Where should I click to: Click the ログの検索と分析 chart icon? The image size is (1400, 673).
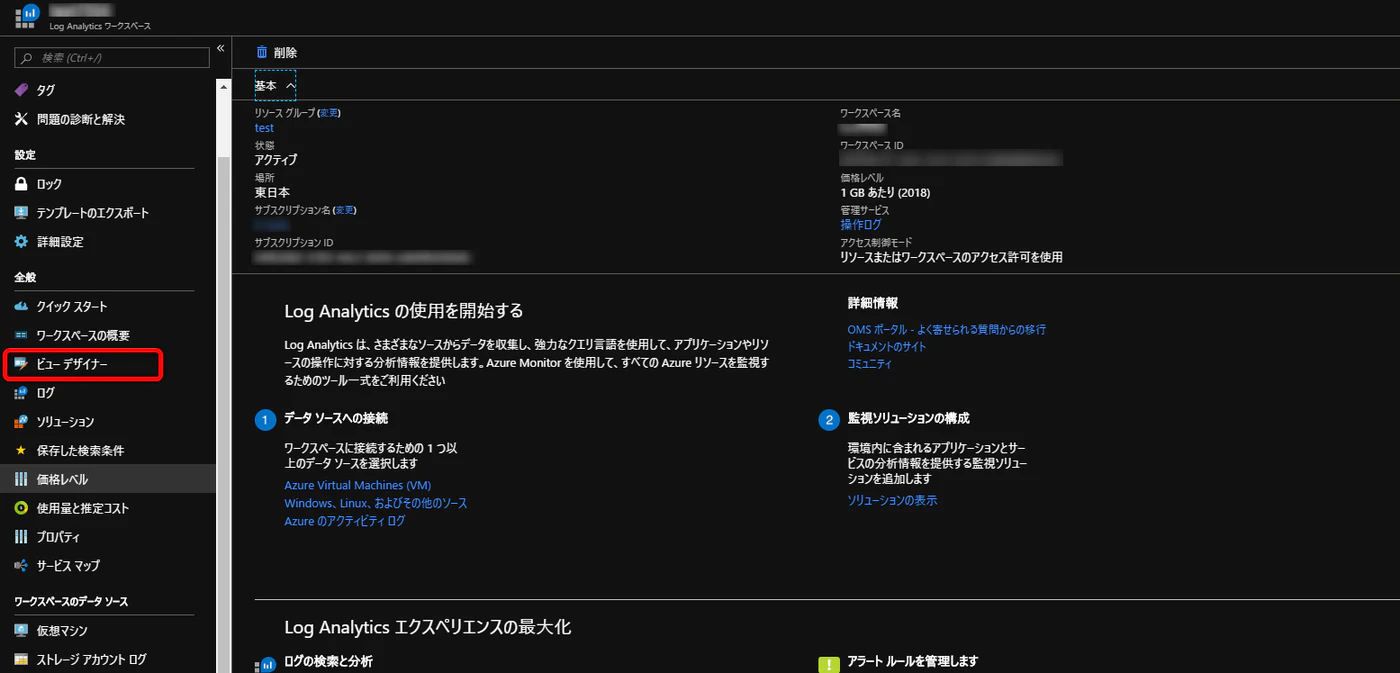[x=266, y=663]
